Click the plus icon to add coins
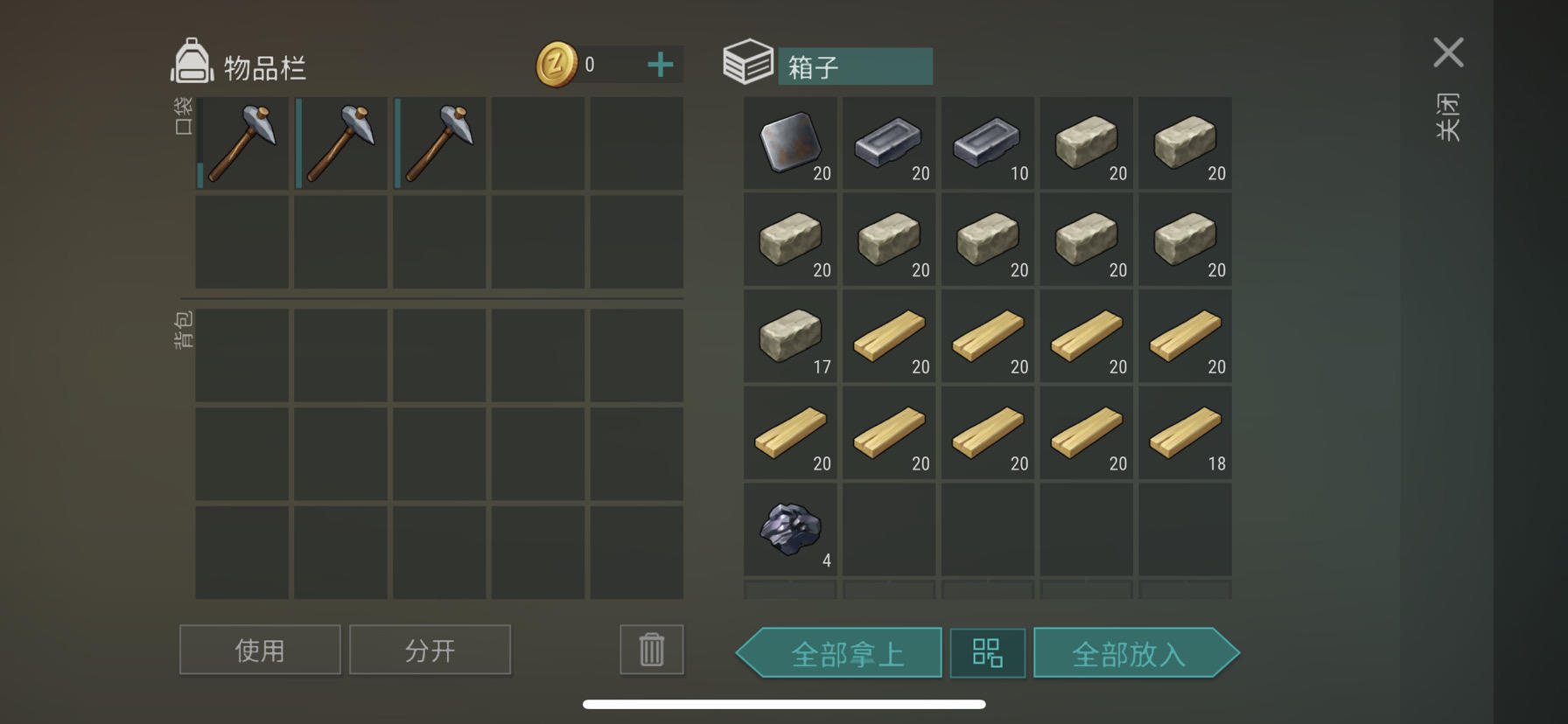The image size is (1568, 724). coord(661,65)
